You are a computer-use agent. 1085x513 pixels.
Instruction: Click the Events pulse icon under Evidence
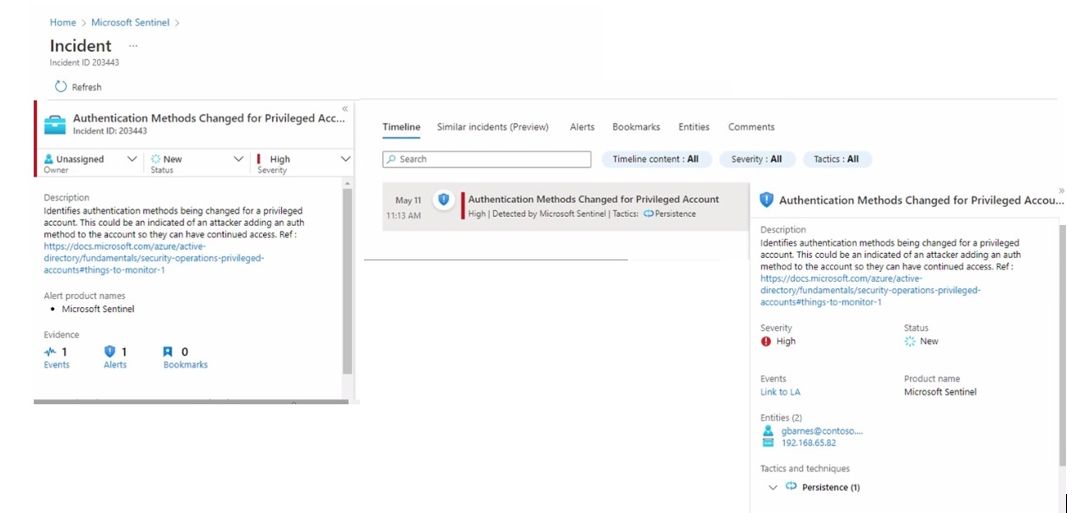pyautogui.click(x=50, y=352)
